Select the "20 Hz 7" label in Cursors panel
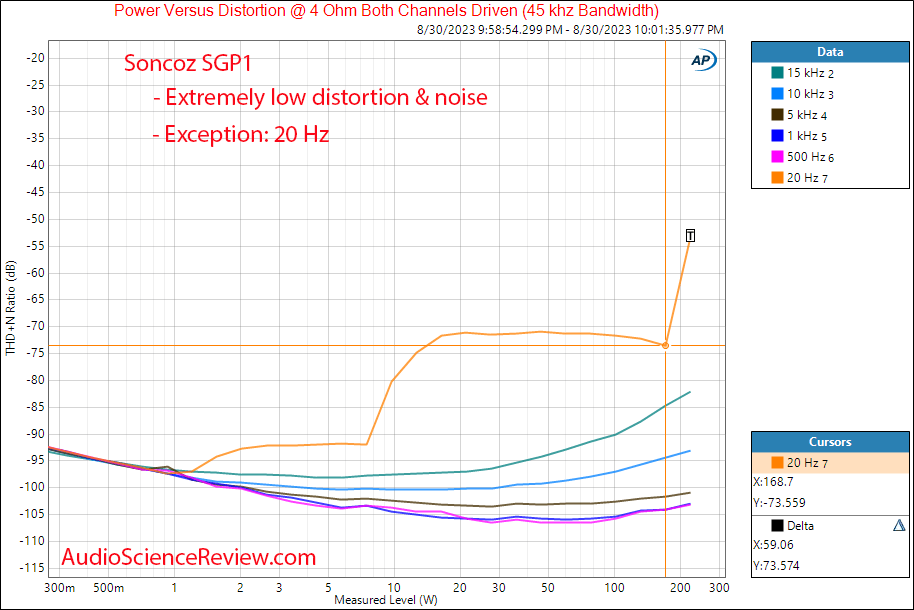Screen dimensions: 914x610 click(807, 463)
